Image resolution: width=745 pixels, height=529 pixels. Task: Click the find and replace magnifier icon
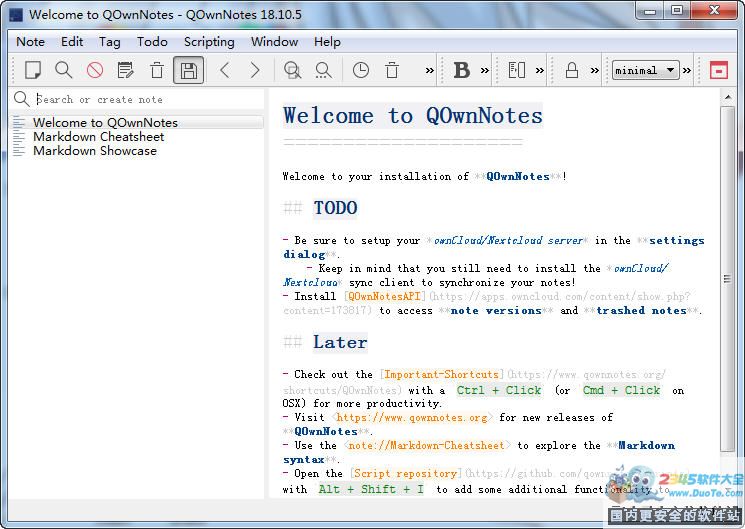[x=324, y=70]
